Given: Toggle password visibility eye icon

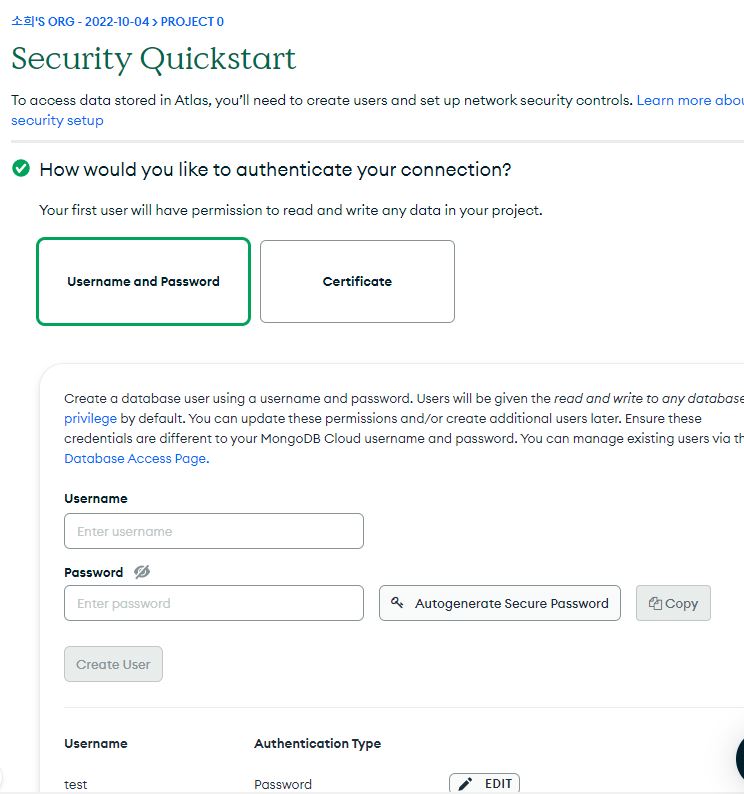Looking at the screenshot, I should click(142, 572).
